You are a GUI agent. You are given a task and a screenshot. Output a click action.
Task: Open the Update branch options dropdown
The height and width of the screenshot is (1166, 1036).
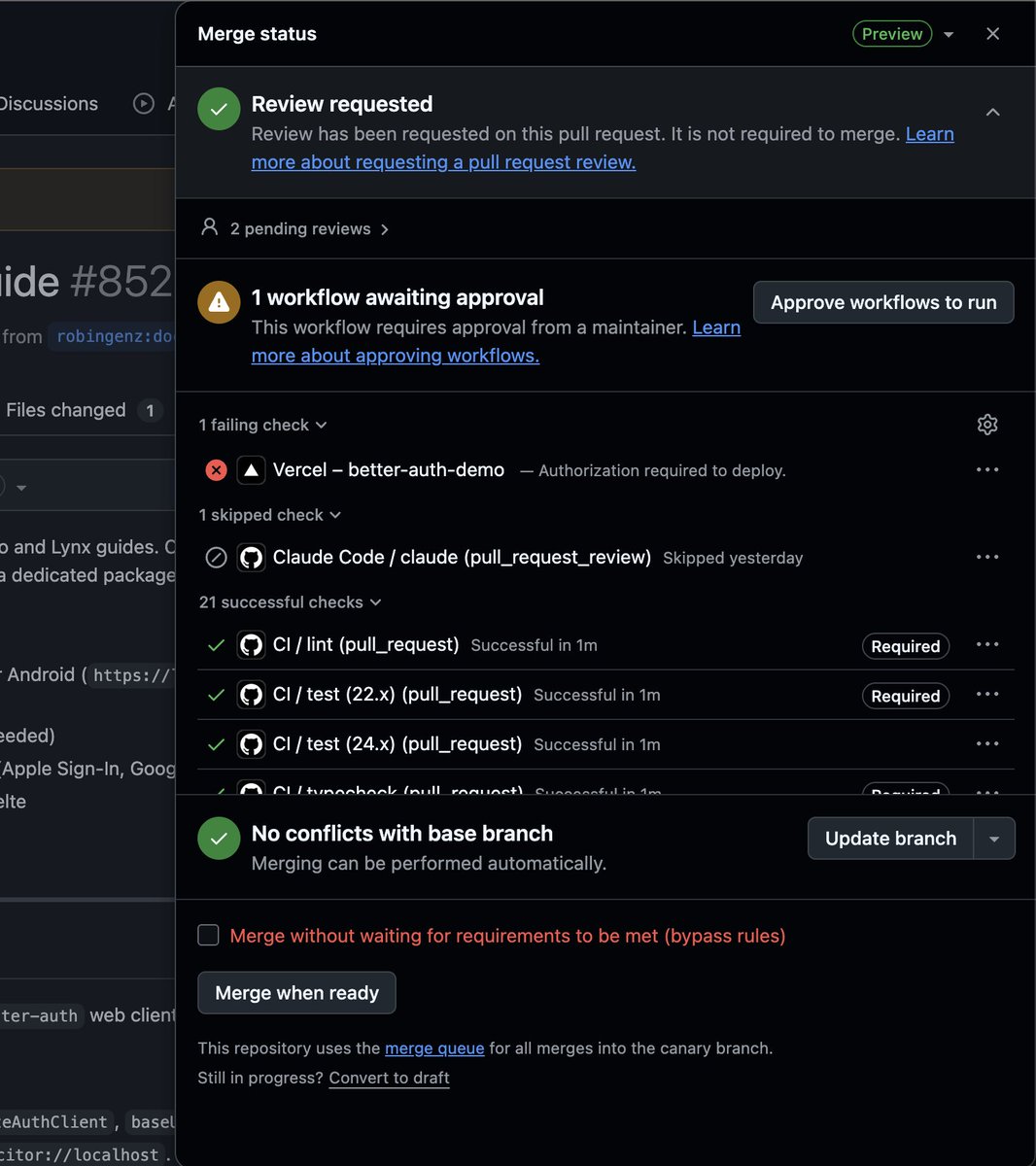pyautogui.click(x=994, y=839)
